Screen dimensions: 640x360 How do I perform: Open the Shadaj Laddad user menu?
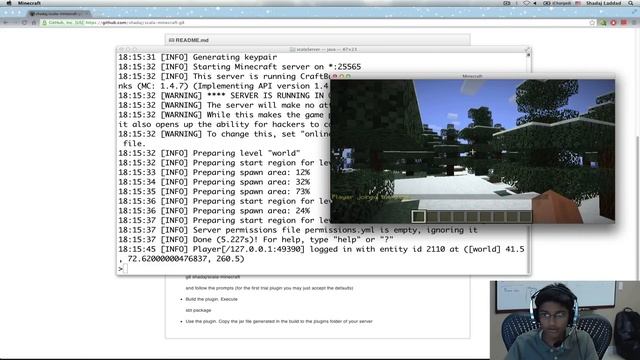coord(603,3)
